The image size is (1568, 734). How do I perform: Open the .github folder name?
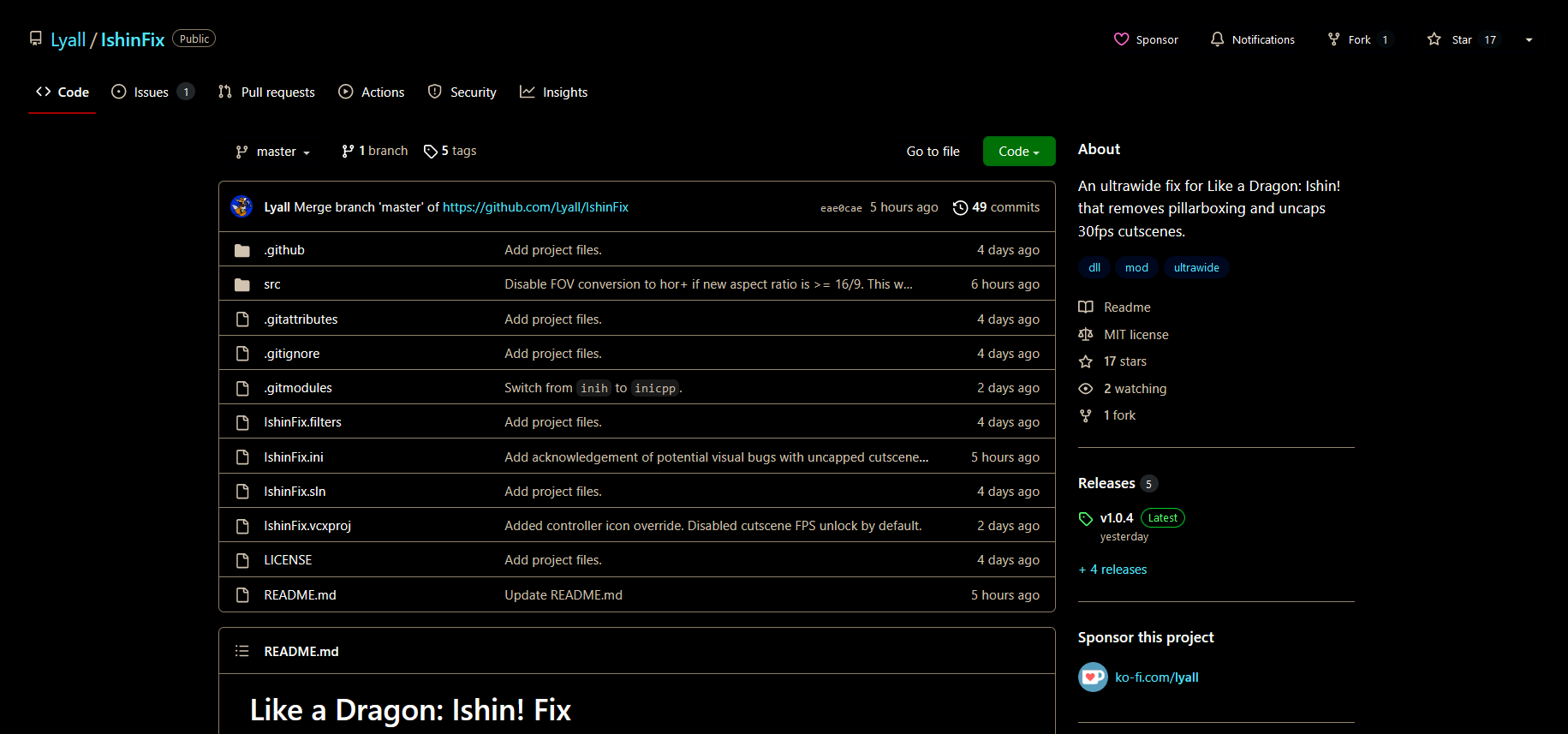[283, 250]
